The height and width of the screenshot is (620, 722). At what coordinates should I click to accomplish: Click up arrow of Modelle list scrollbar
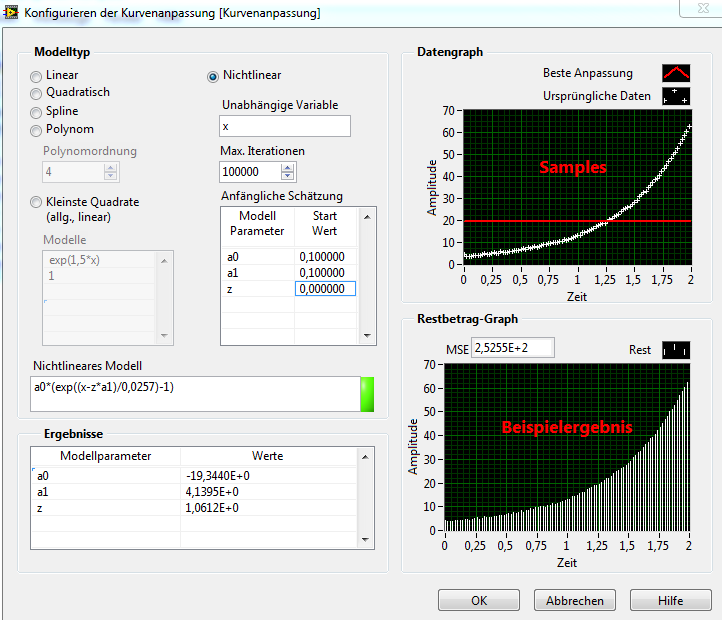point(164,261)
